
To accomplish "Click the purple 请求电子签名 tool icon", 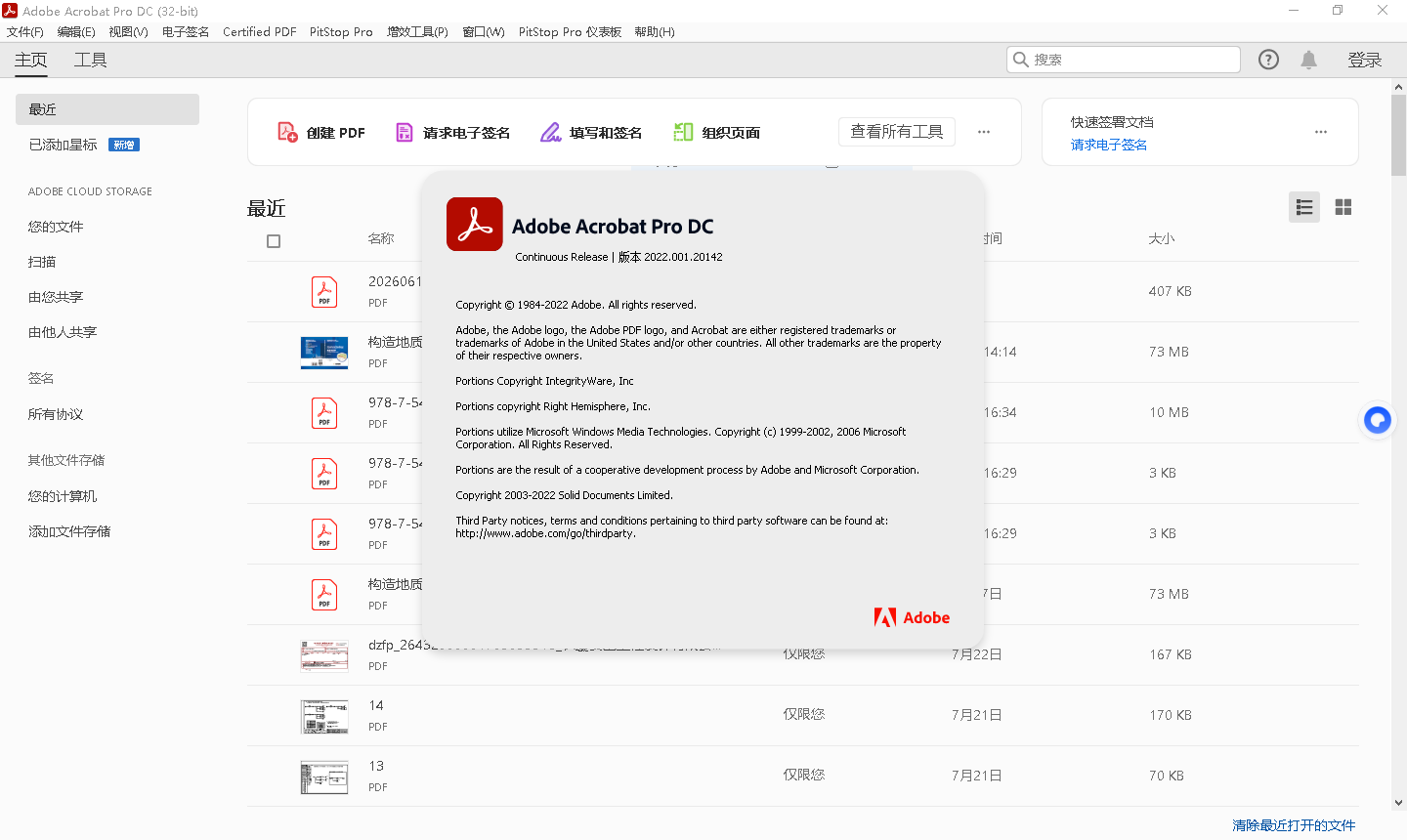I will click(404, 132).
